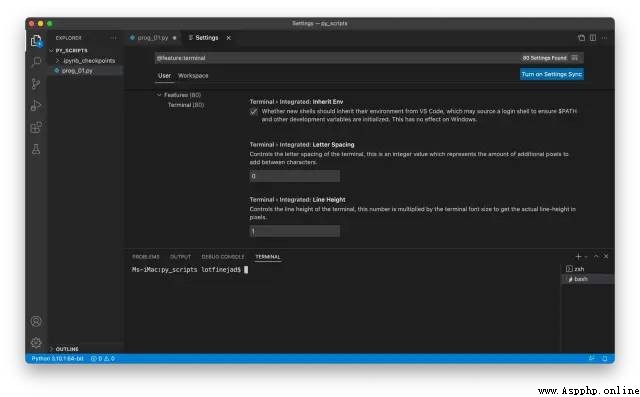This screenshot has height=397, width=640.
Task: Close the terminal panel
Action: (606, 256)
